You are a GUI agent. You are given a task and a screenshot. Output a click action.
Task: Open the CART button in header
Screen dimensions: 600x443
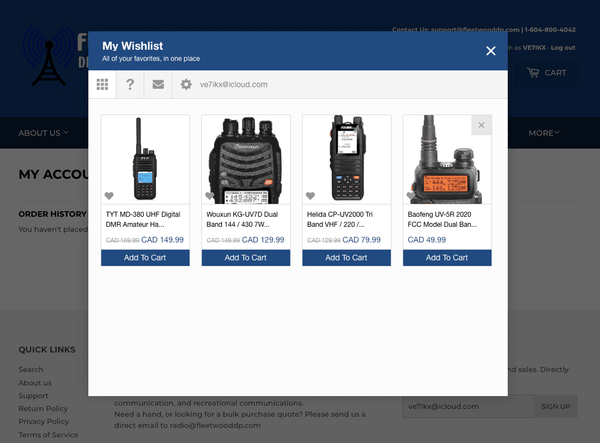tap(546, 73)
